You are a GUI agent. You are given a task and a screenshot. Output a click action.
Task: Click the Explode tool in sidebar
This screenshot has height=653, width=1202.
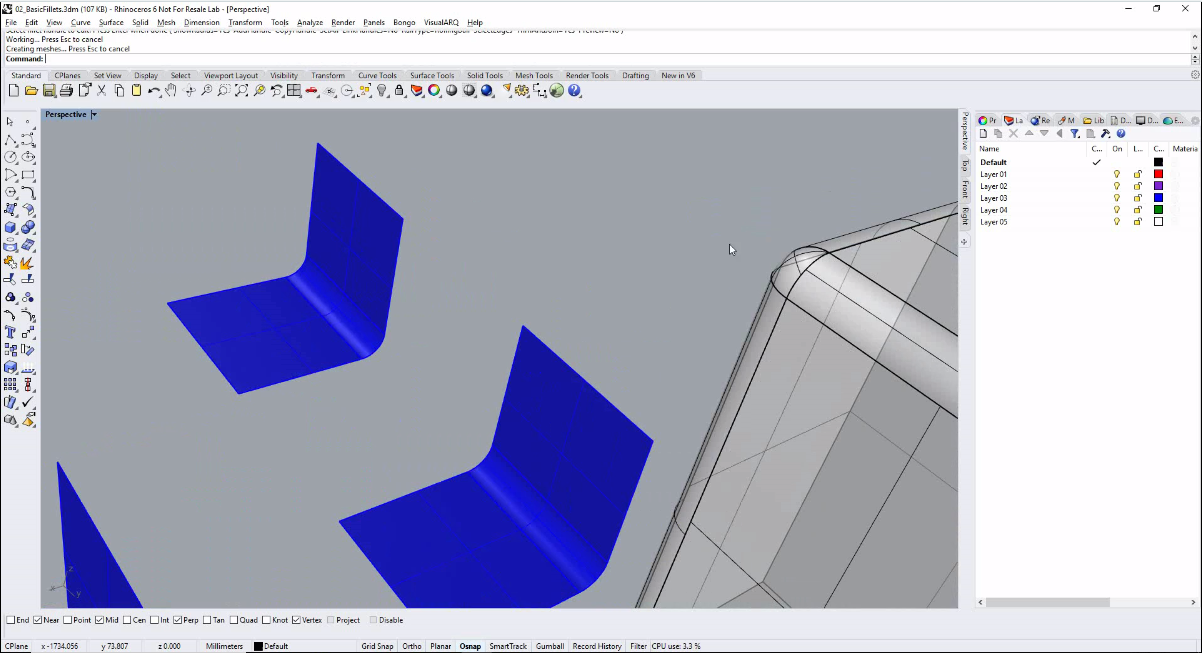point(28,262)
